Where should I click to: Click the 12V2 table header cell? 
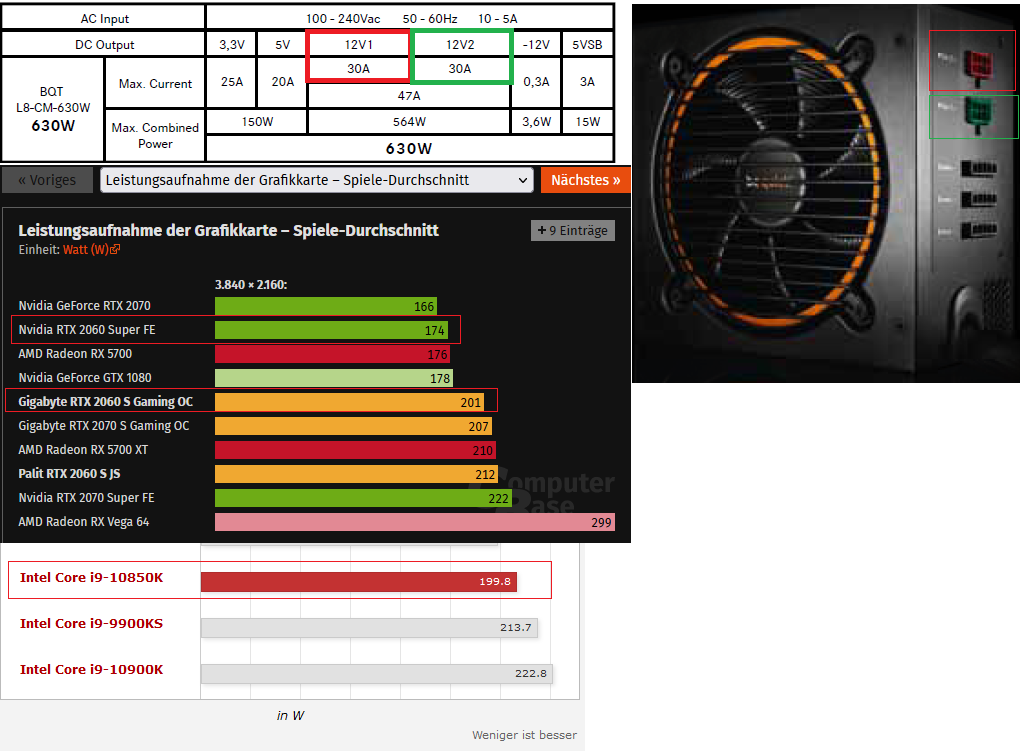click(x=460, y=44)
